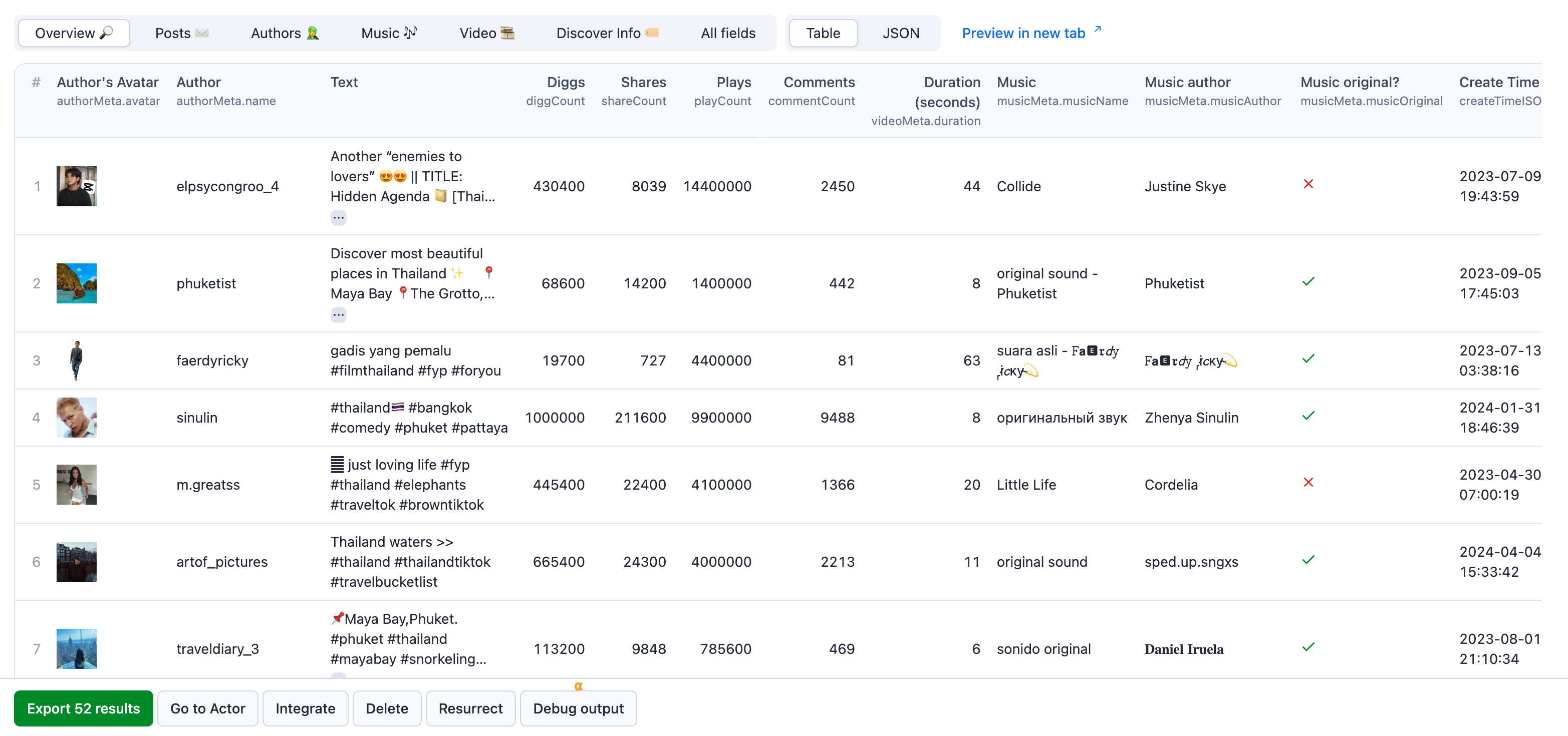Image resolution: width=1568 pixels, height=736 pixels.
Task: Switch to Table view
Action: pos(823,32)
